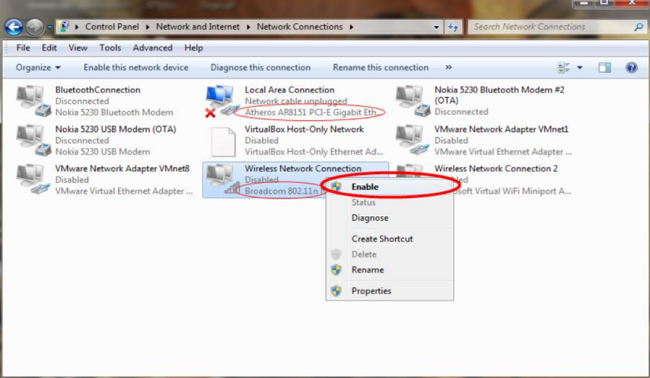Screen dimensions: 650x378
Task: Click the Back navigation arrow
Action: 14,27
